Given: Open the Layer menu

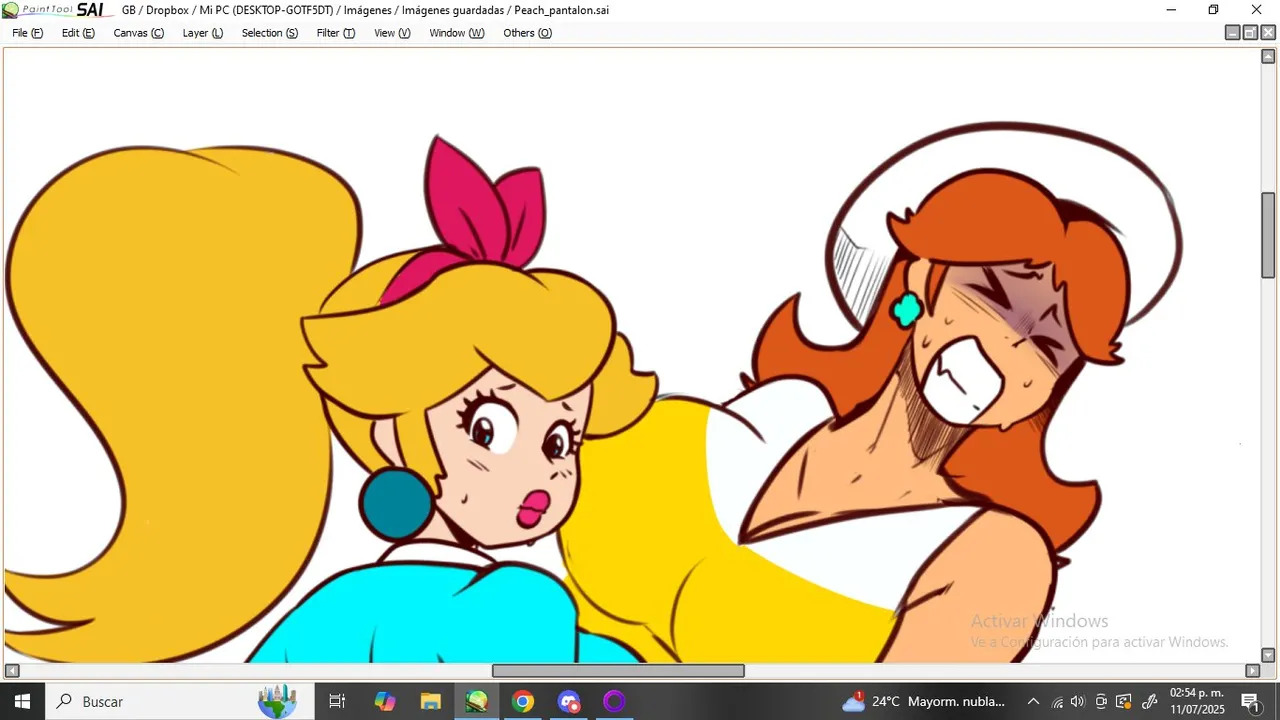Looking at the screenshot, I should click(203, 33).
